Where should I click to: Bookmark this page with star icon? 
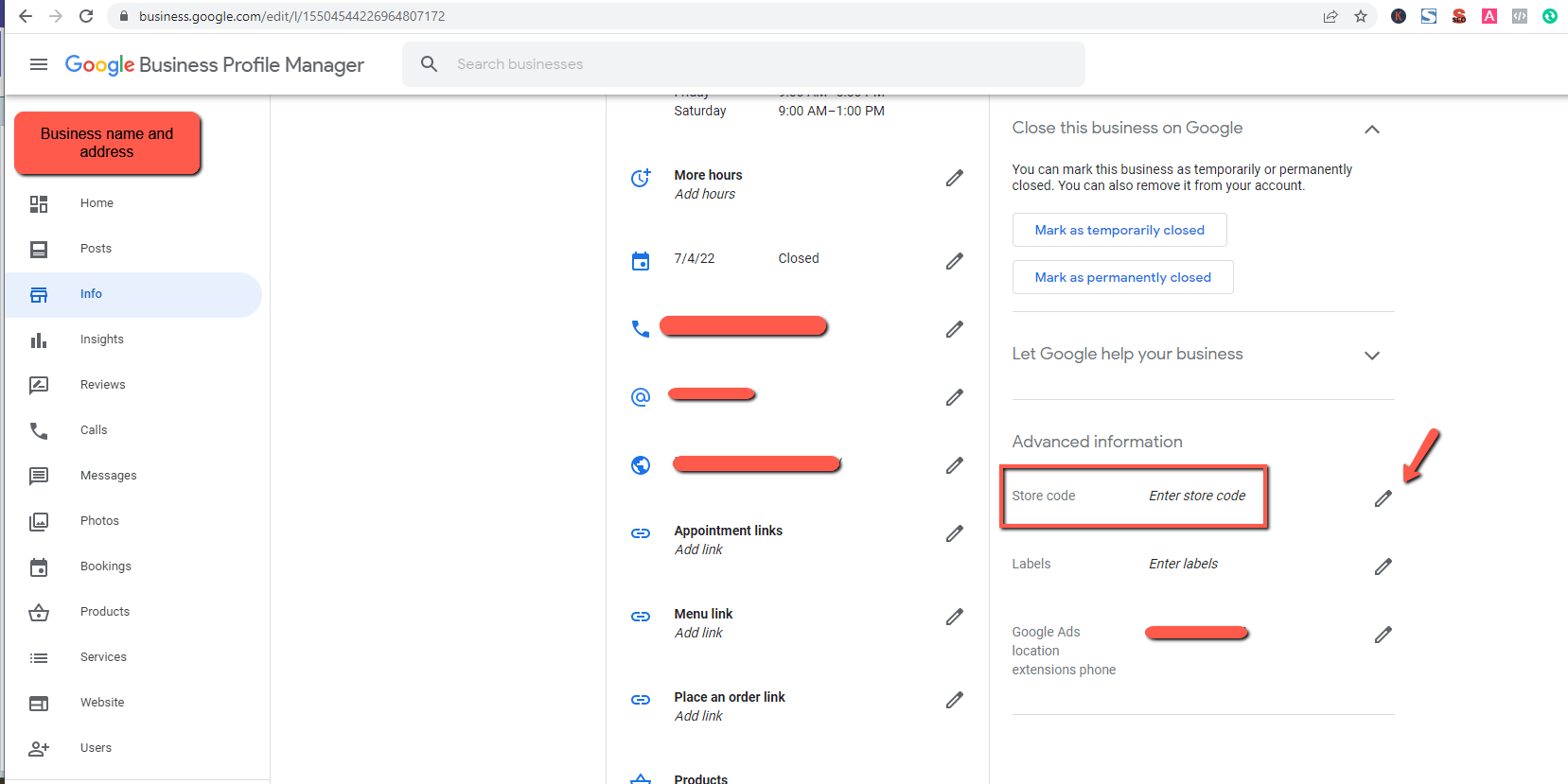pos(1361,16)
